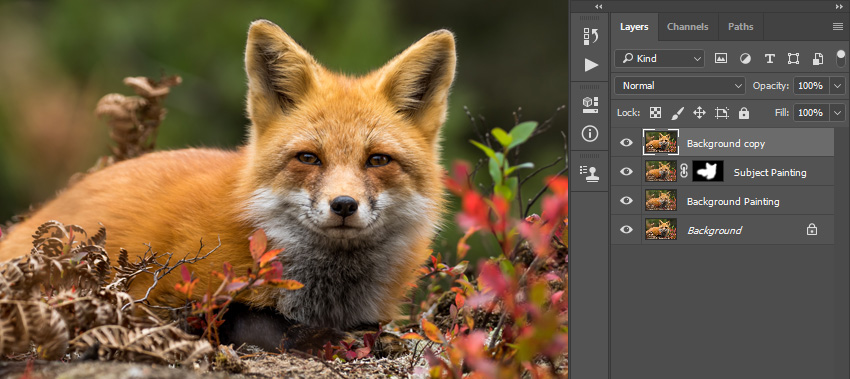This screenshot has width=850, height=379.
Task: Click the Fill label
Action: pos(783,113)
